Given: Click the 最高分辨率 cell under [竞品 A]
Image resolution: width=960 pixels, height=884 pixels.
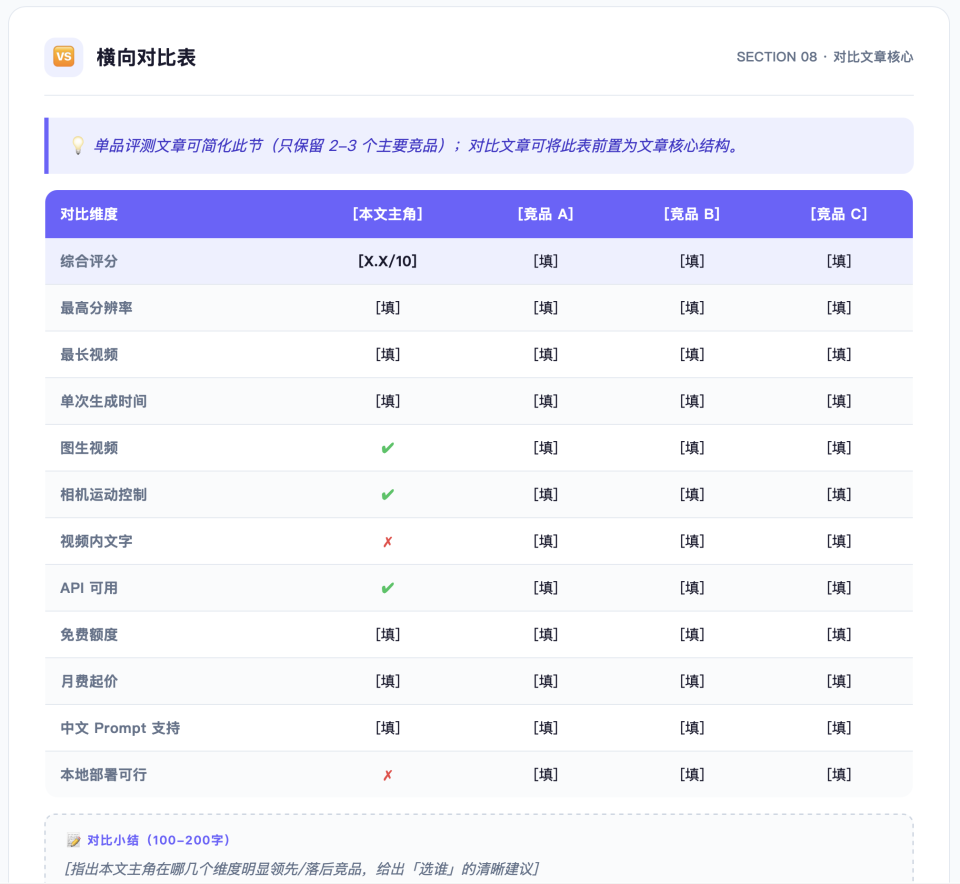Looking at the screenshot, I should tap(546, 308).
